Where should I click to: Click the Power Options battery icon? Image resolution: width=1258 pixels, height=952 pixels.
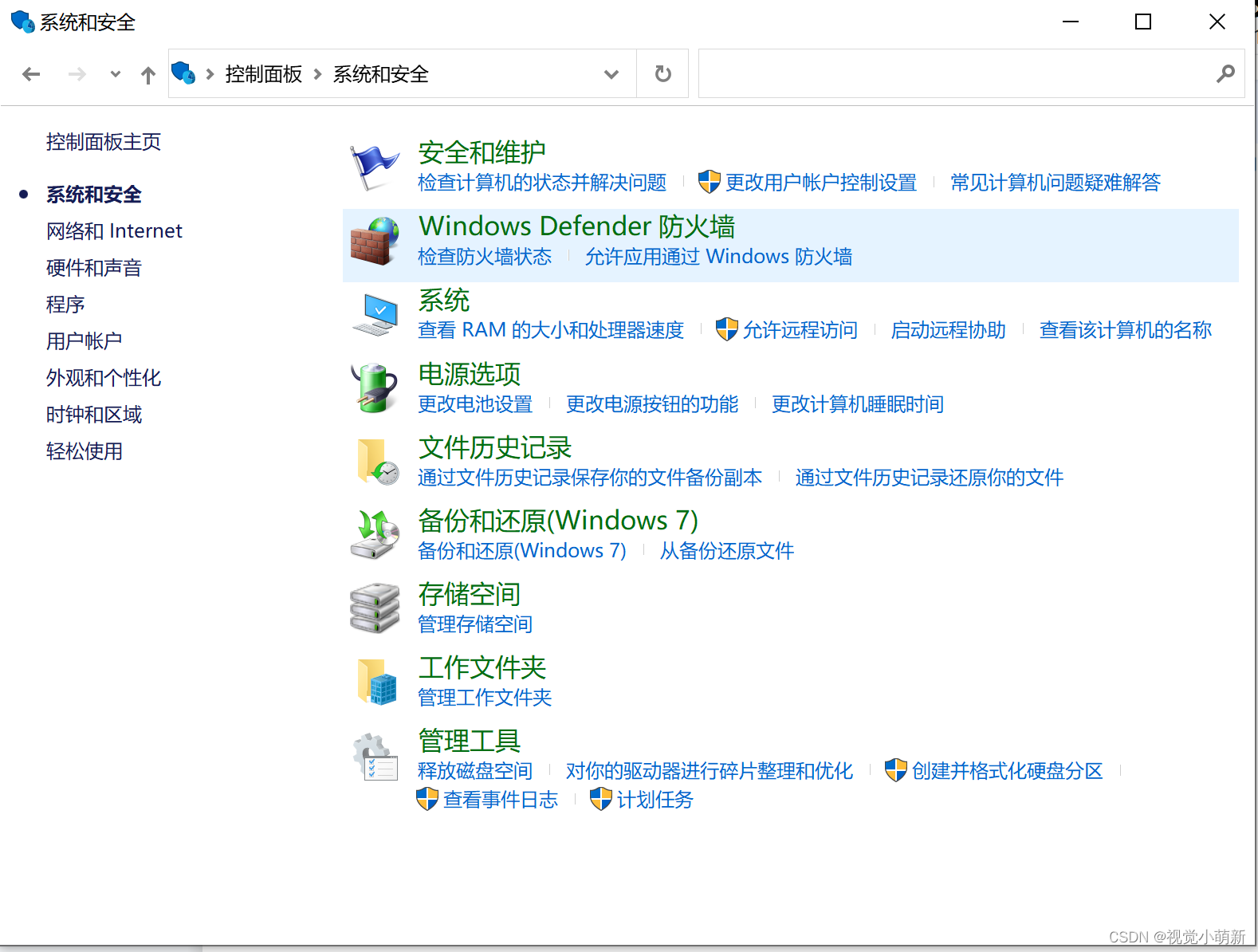(x=375, y=388)
